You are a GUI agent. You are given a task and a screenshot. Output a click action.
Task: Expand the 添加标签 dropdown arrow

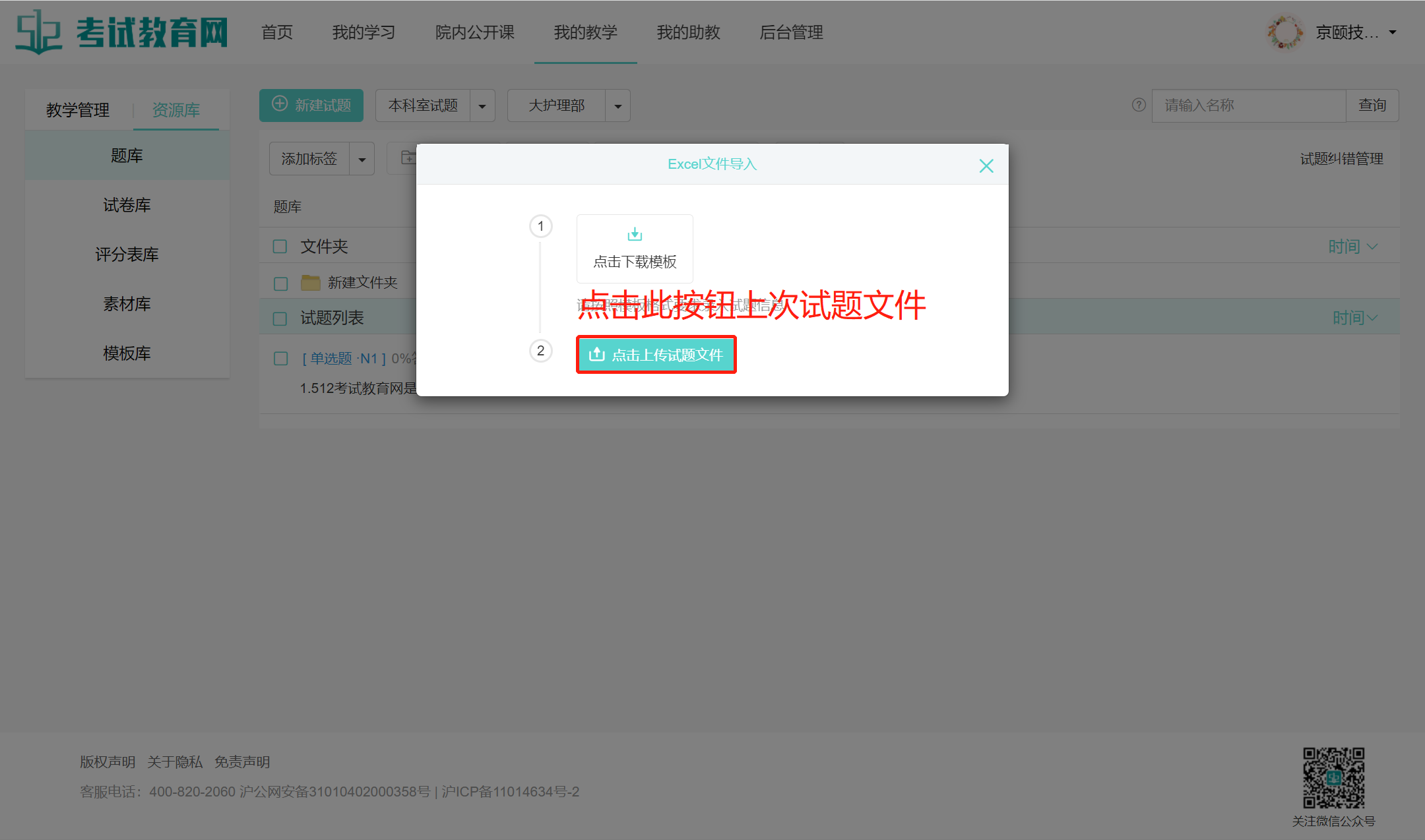(362, 160)
